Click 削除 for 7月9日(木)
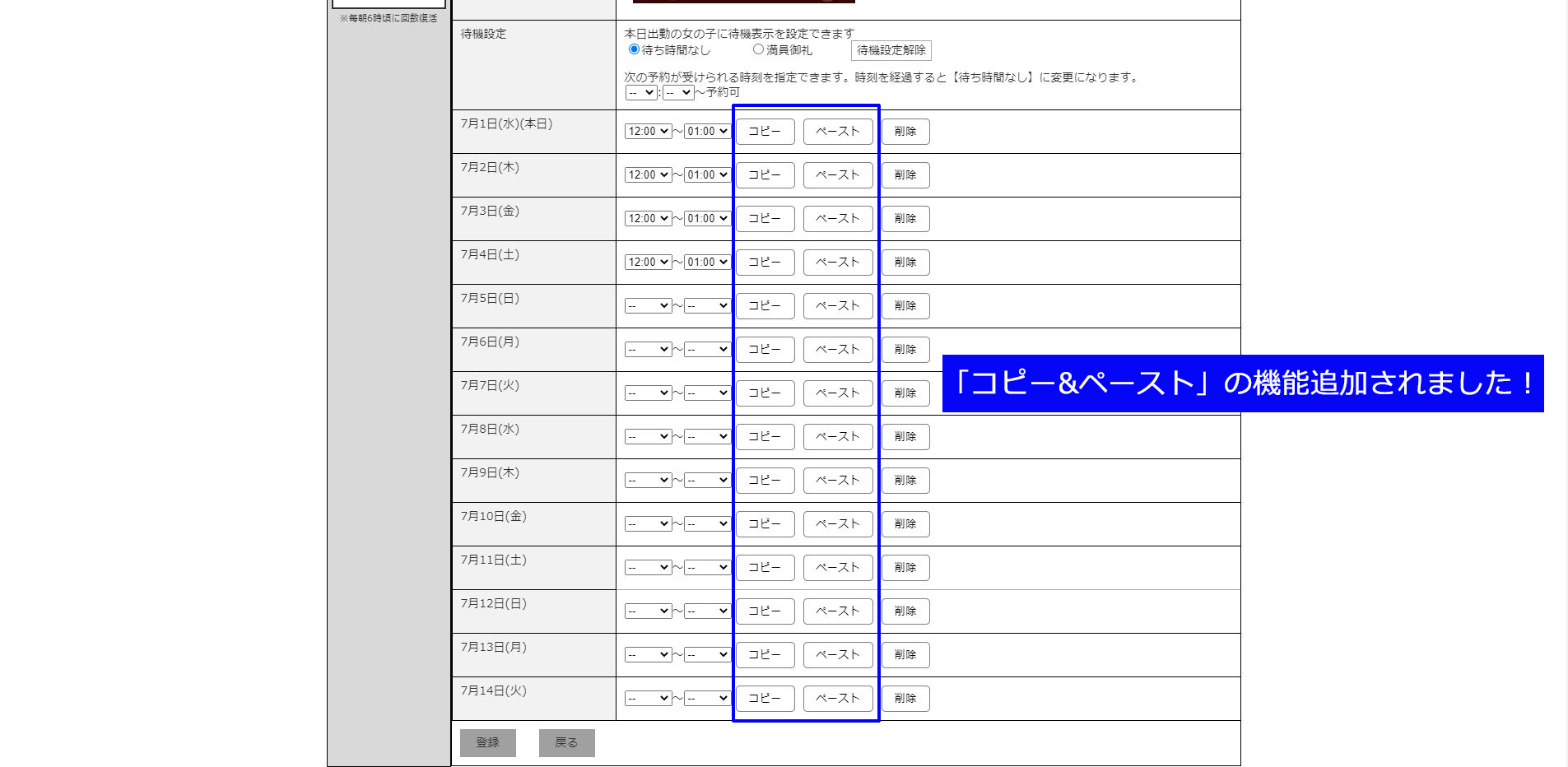The height and width of the screenshot is (767, 1568). point(905,481)
